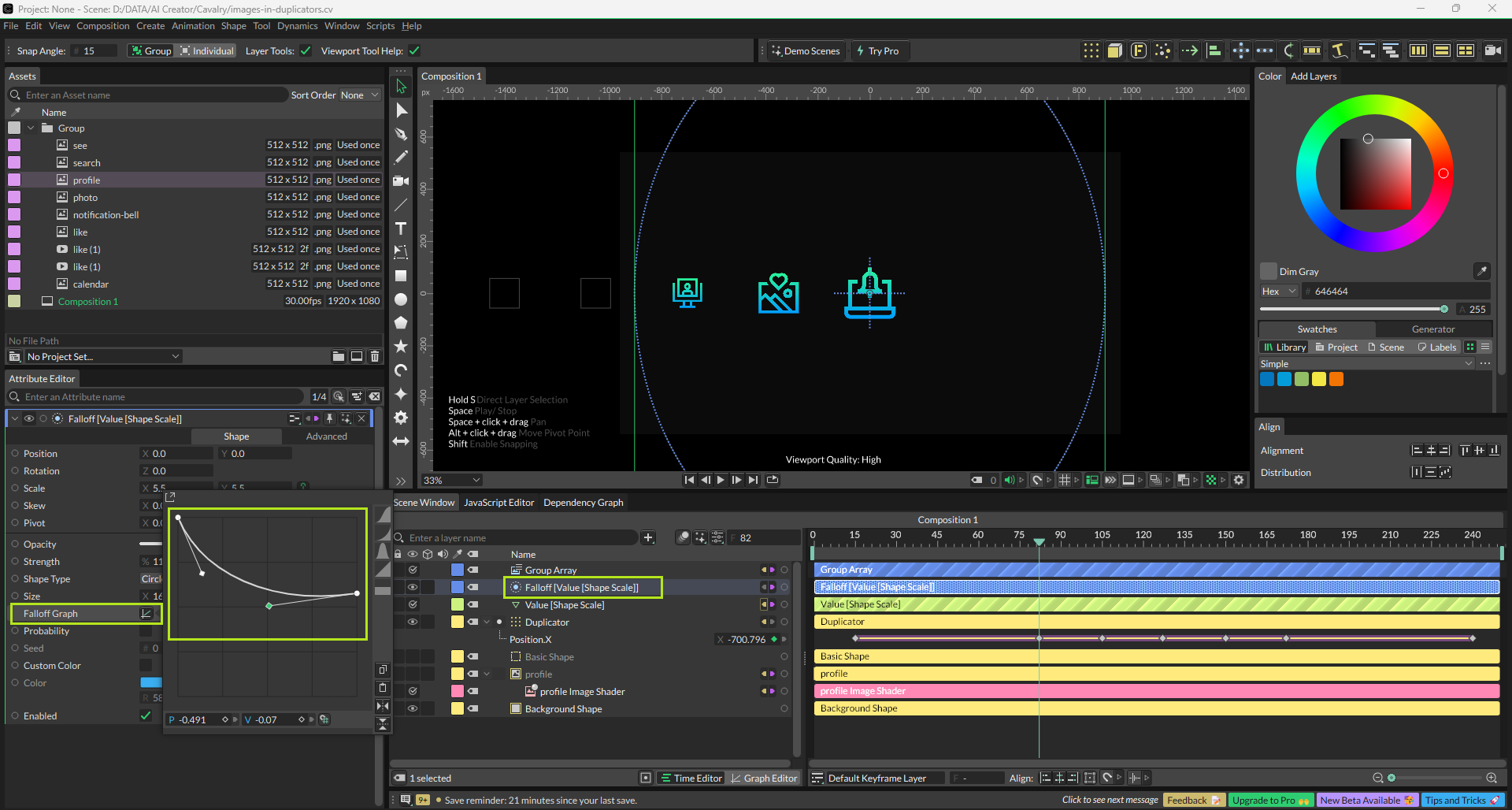Open the Falloff Graph editor icon
Image resolution: width=1512 pixels, height=810 pixels.
coord(146,614)
